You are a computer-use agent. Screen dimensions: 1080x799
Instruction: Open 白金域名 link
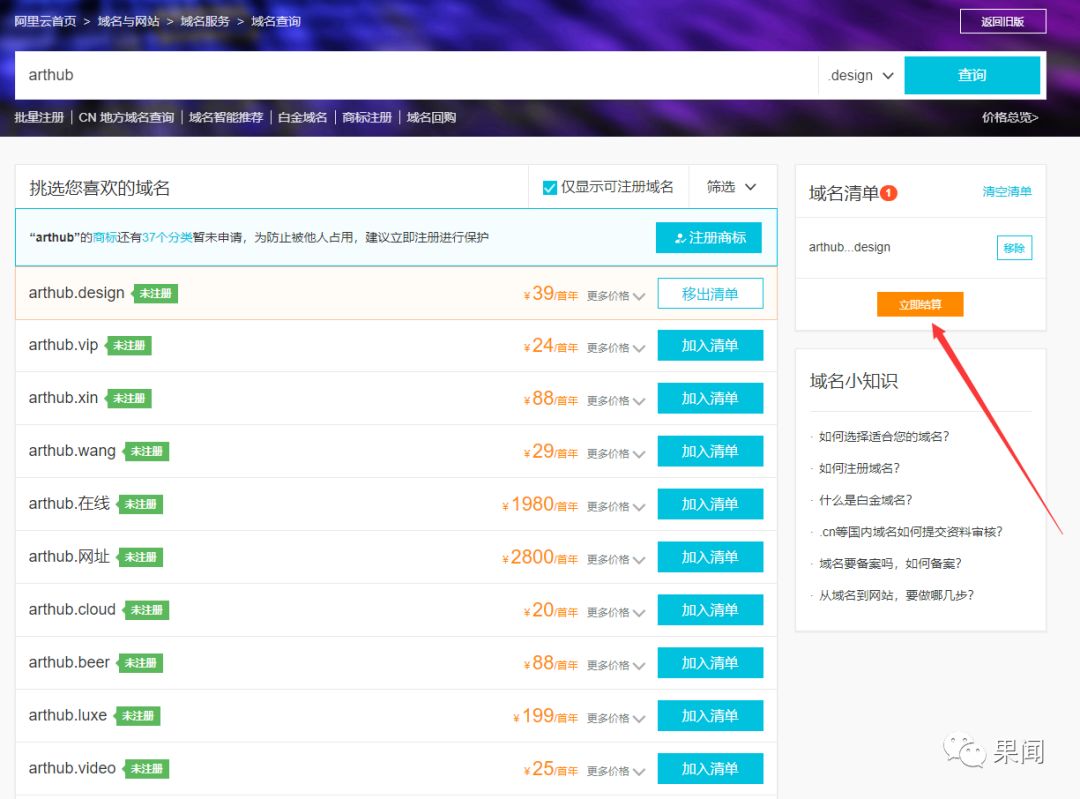[302, 117]
